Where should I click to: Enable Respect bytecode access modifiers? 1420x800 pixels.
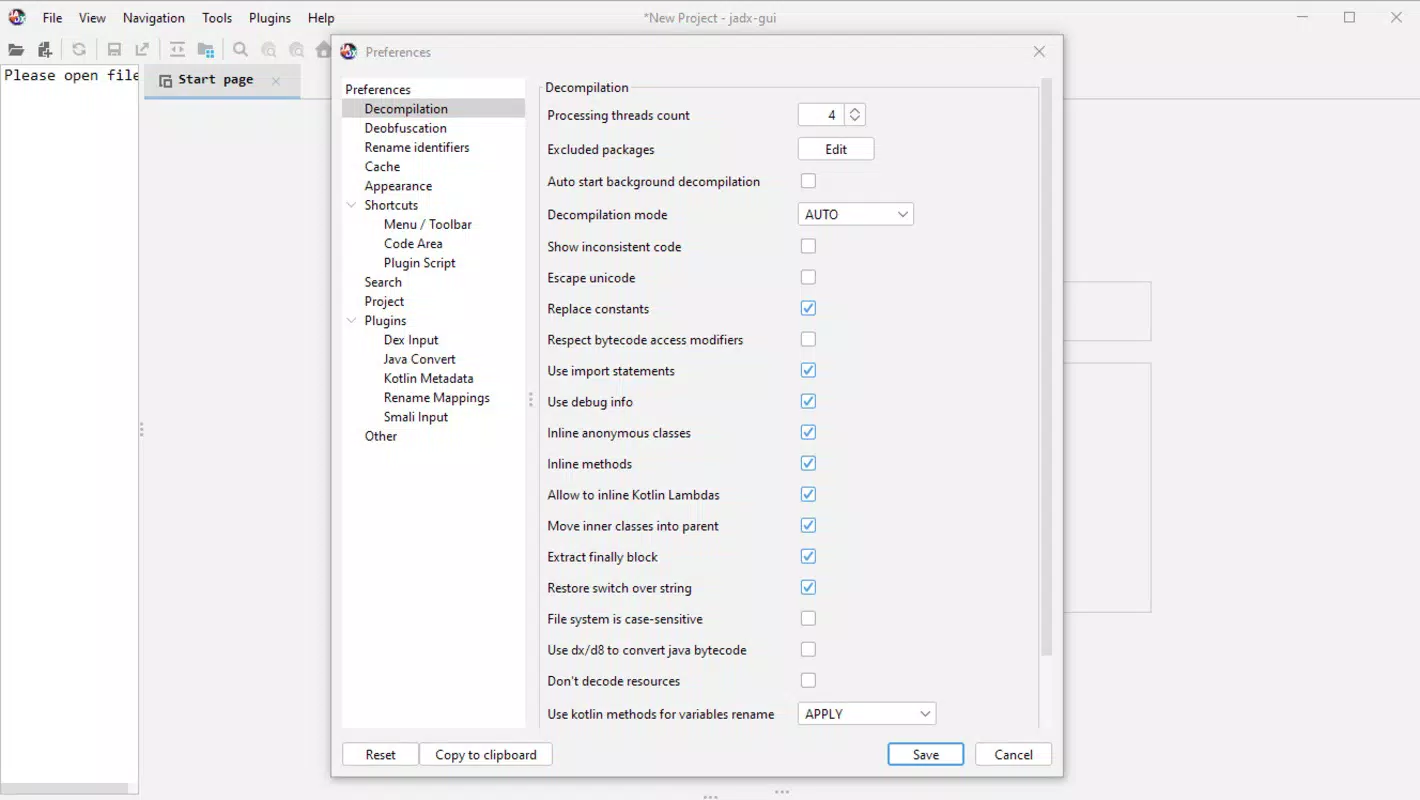tap(808, 339)
